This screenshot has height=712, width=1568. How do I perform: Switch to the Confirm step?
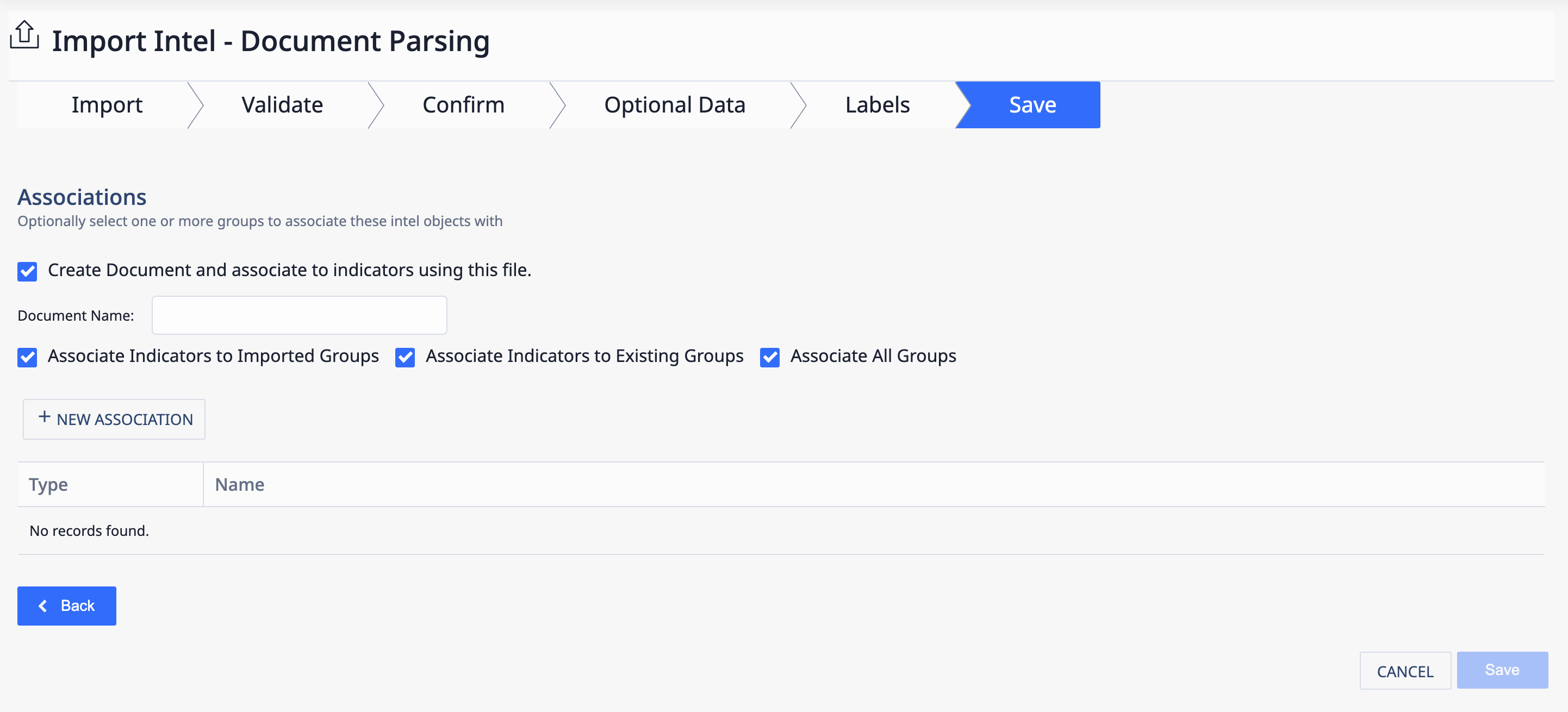(x=463, y=105)
